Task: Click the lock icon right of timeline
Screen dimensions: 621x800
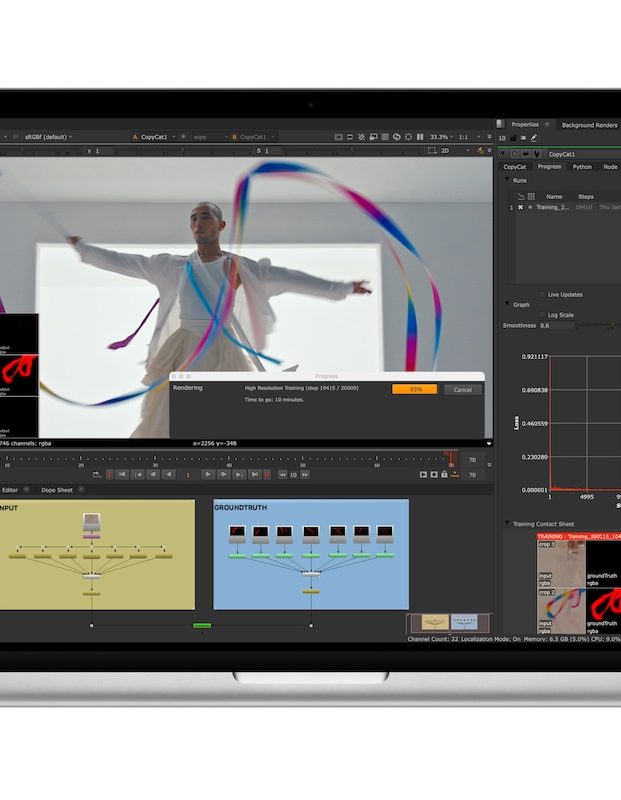Action: 444,474
